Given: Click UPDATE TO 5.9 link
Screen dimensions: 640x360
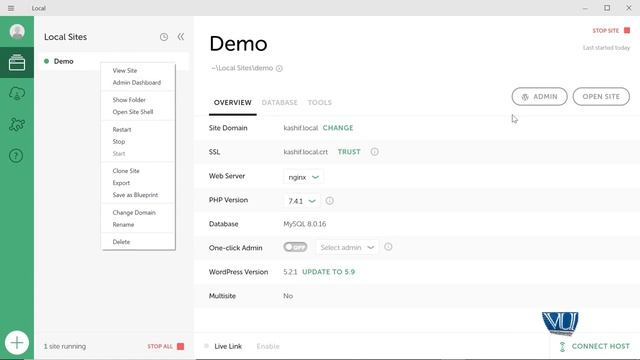Looking at the screenshot, I should pos(329,272).
